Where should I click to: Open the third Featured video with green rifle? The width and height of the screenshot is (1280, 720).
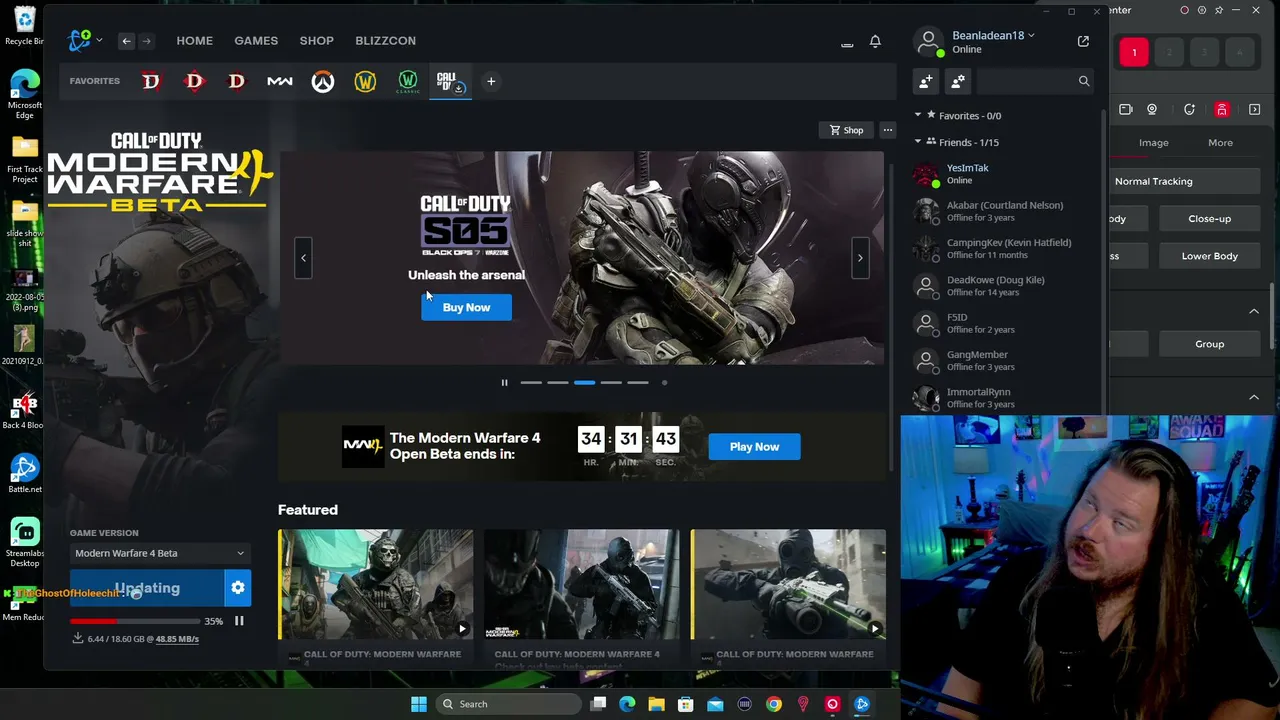[788, 584]
